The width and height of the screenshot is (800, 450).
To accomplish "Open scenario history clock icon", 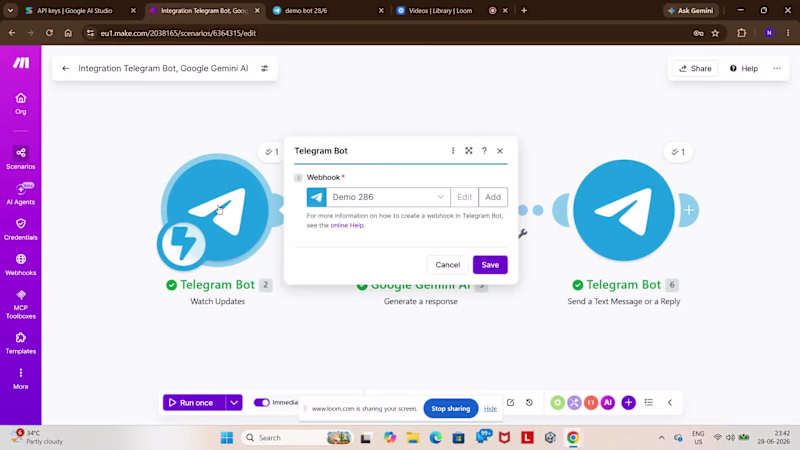I will [529, 403].
